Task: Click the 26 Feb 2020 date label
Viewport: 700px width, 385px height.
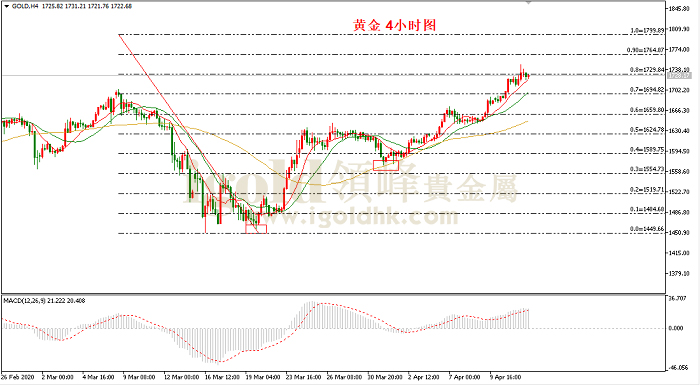Action: [x=18, y=377]
